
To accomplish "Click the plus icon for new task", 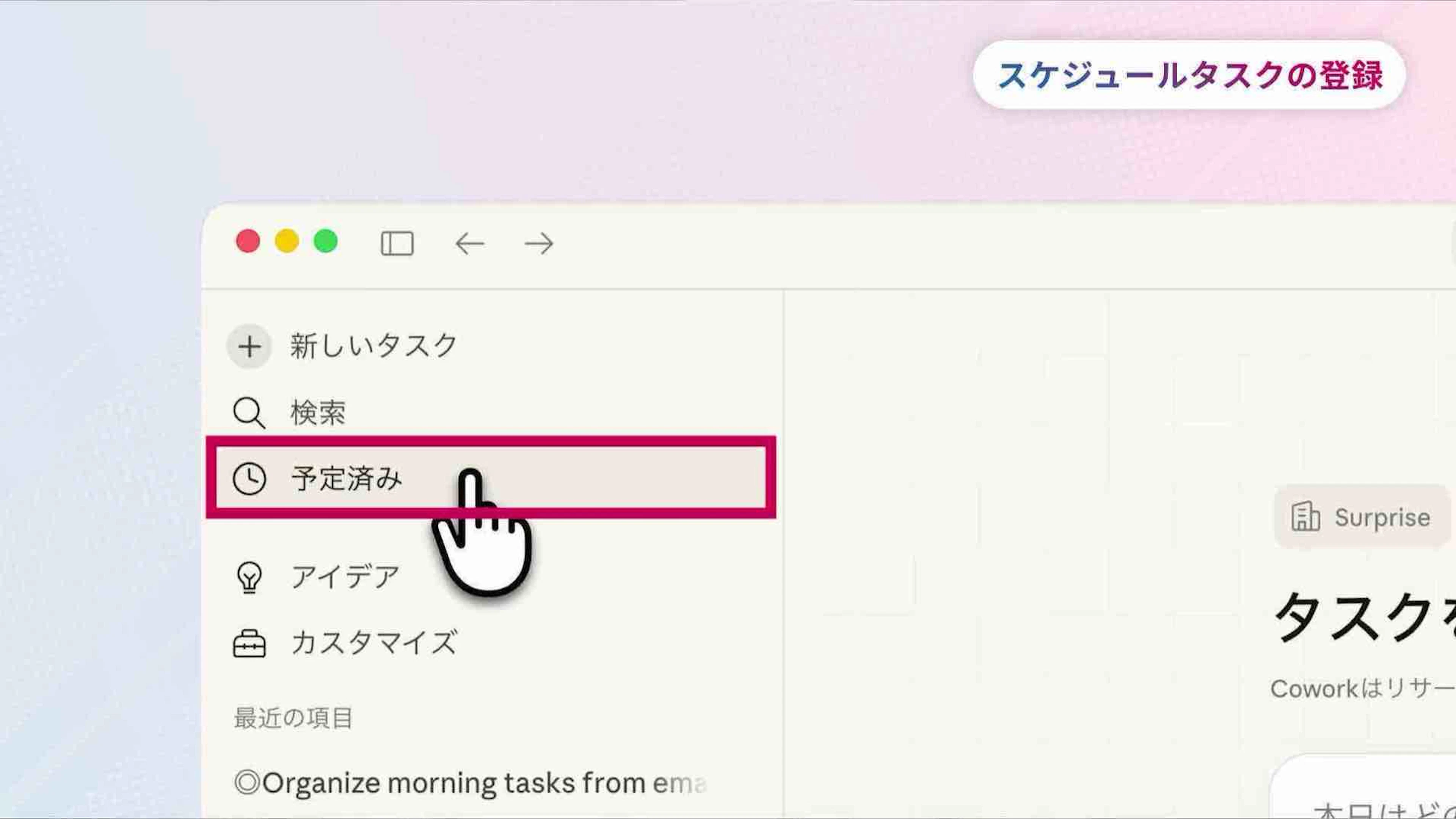I will (249, 346).
